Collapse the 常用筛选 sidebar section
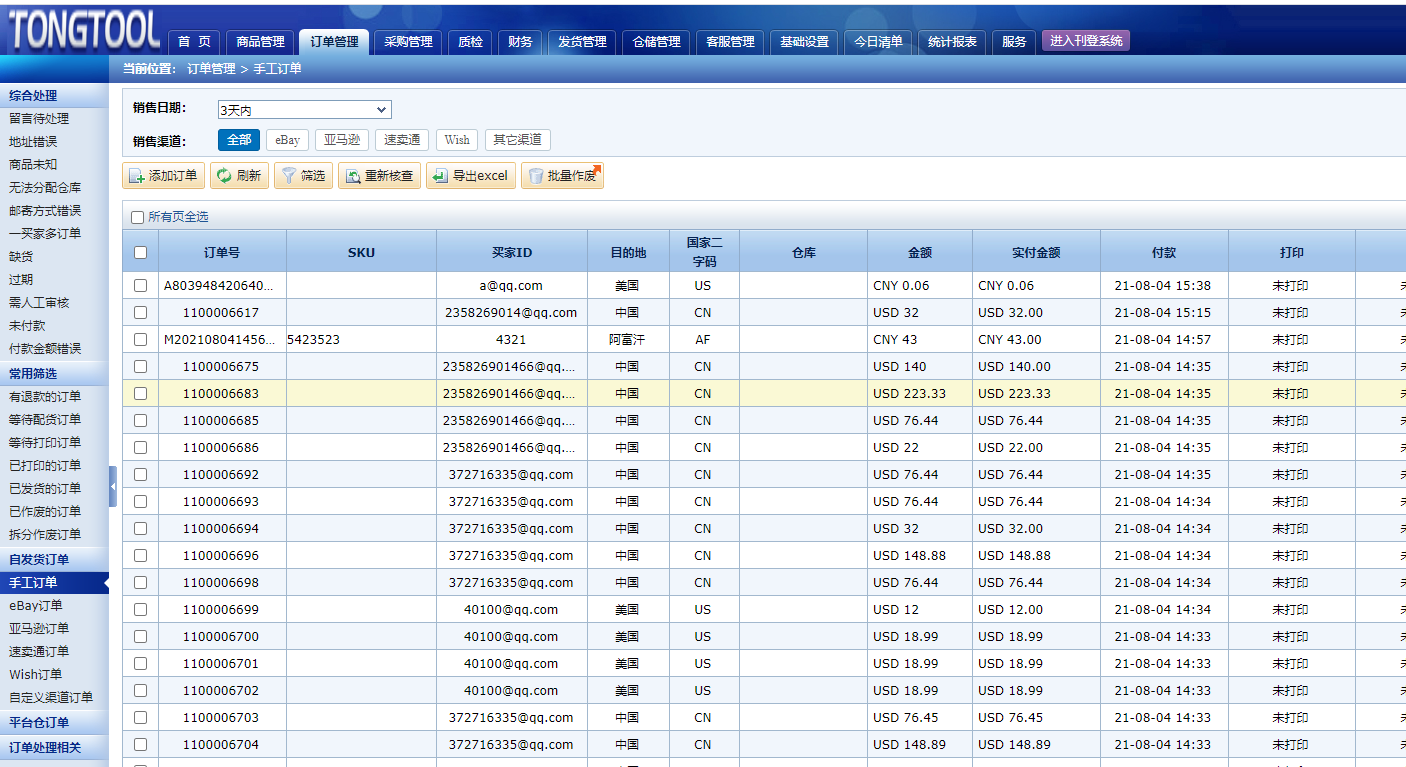Screen dimensions: 1406x767 (54, 373)
